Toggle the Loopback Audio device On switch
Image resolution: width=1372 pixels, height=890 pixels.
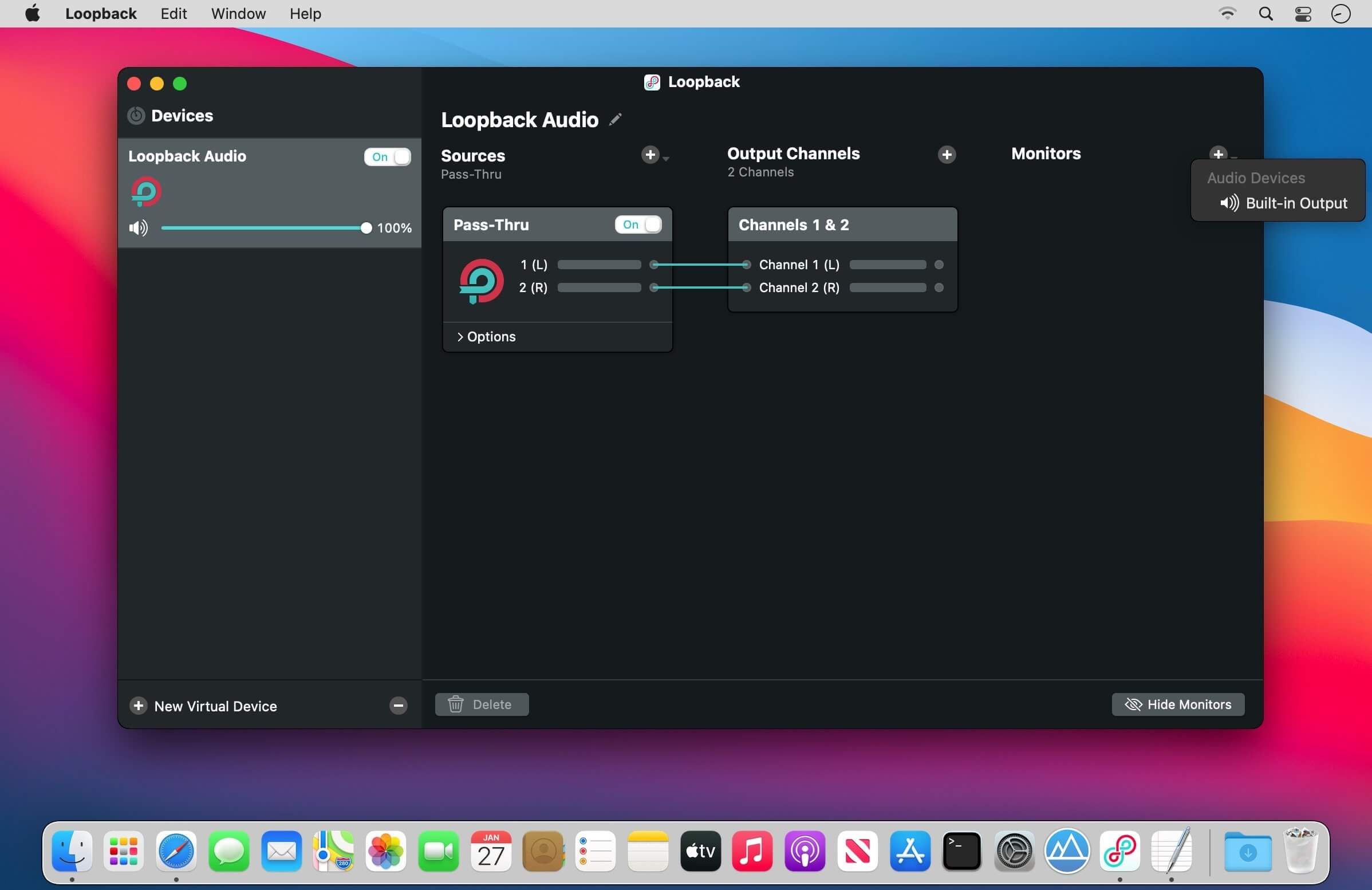click(x=387, y=155)
